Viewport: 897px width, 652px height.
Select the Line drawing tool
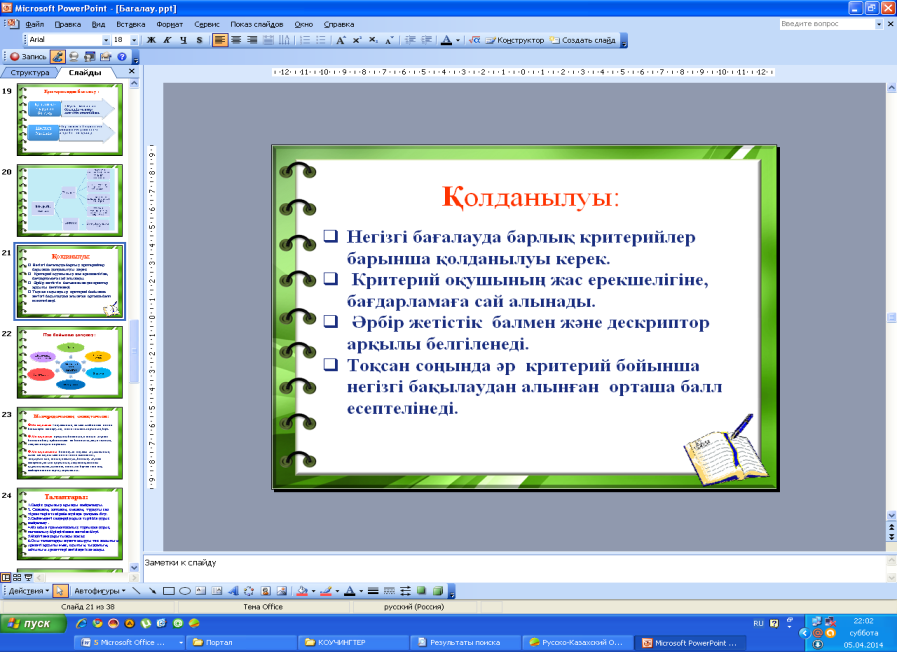[x=136, y=591]
